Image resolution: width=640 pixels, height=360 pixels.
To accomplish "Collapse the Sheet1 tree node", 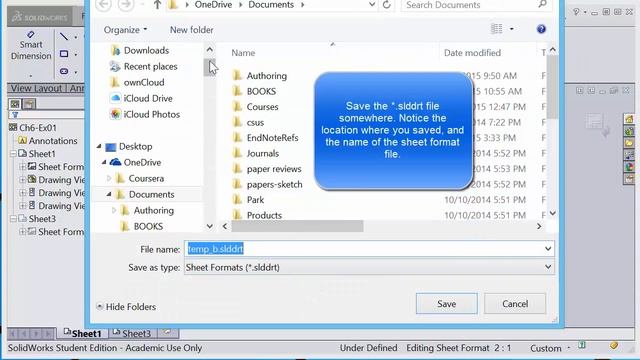I will pos(13,154).
